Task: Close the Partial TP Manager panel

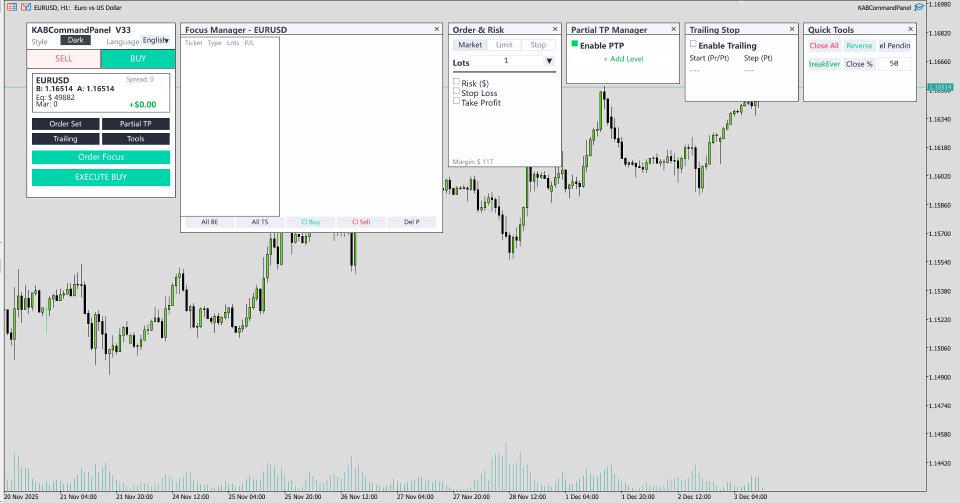Action: pos(673,29)
